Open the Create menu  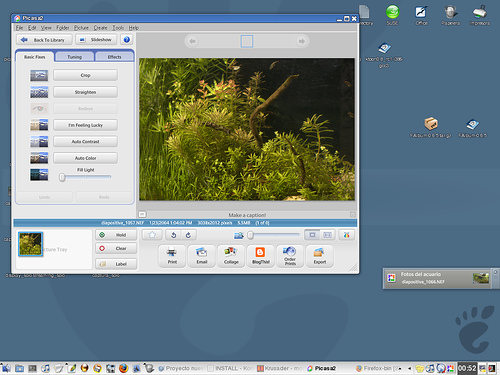100,28
